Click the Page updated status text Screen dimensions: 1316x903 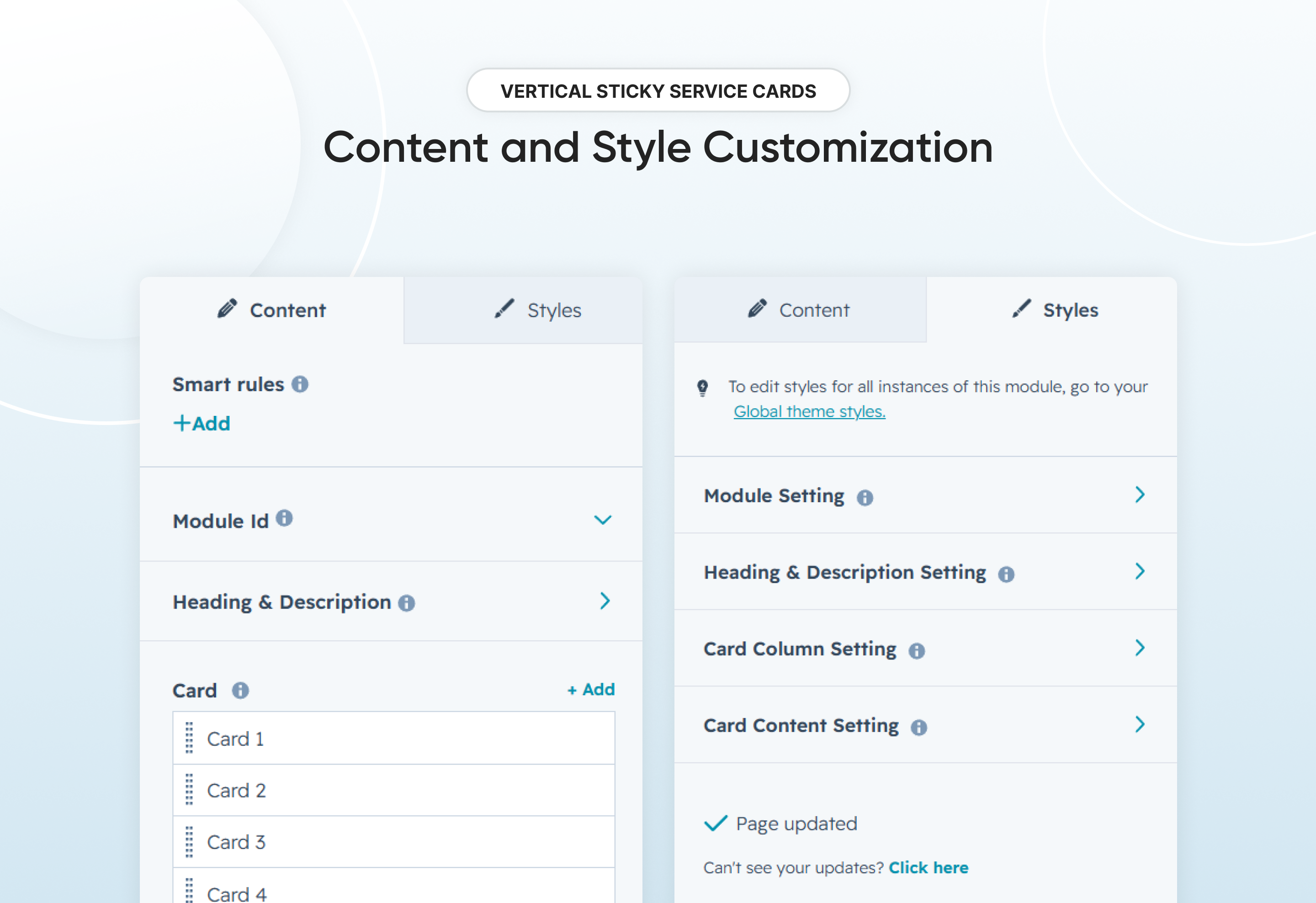[x=796, y=824]
